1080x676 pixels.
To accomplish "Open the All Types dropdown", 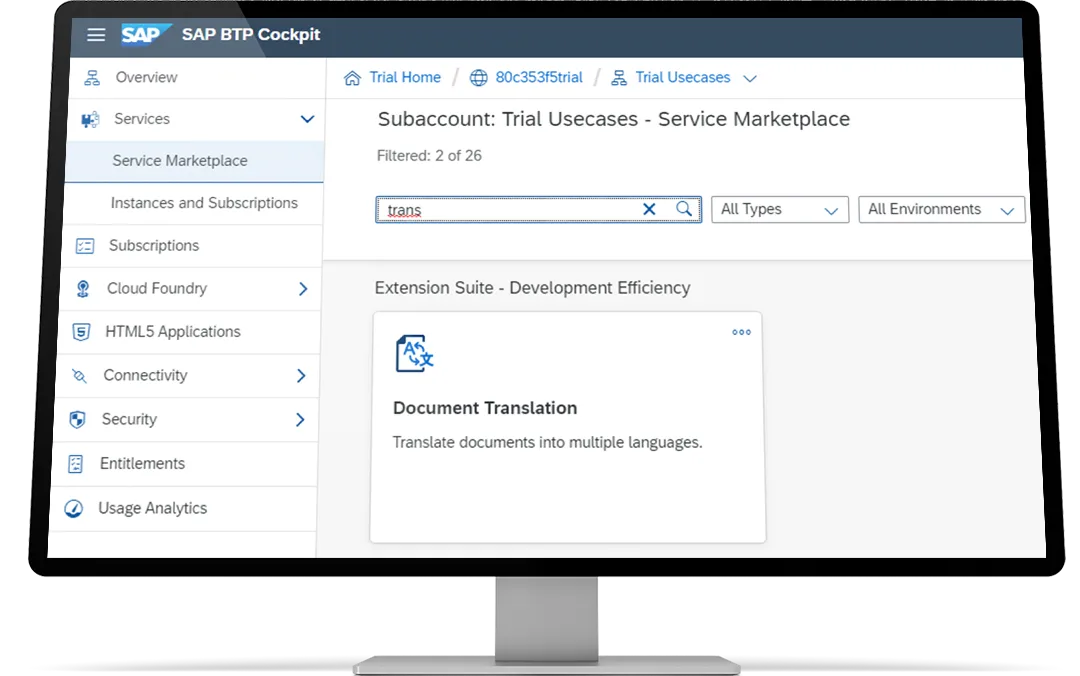I will click(780, 209).
